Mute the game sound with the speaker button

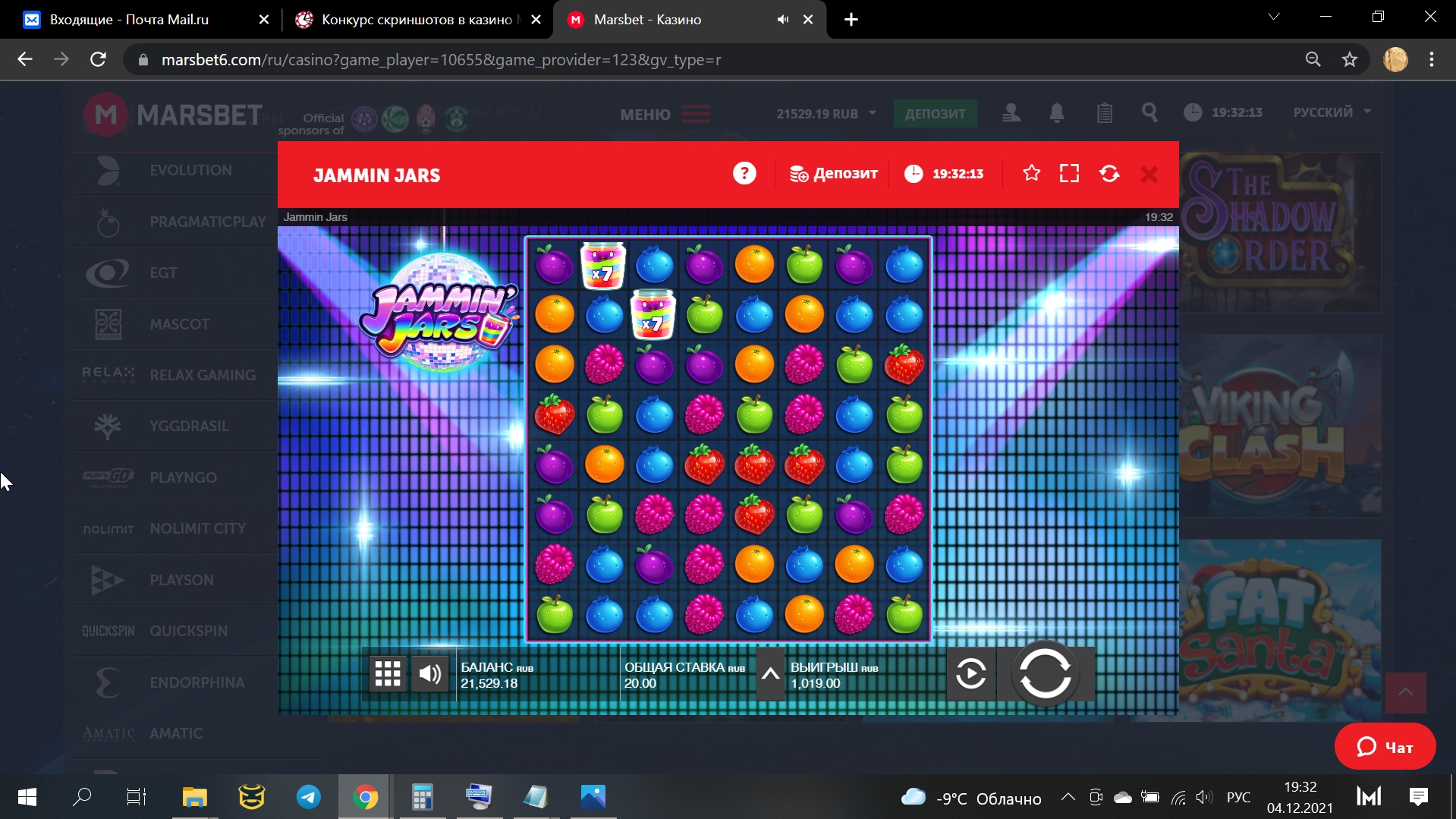tap(430, 673)
